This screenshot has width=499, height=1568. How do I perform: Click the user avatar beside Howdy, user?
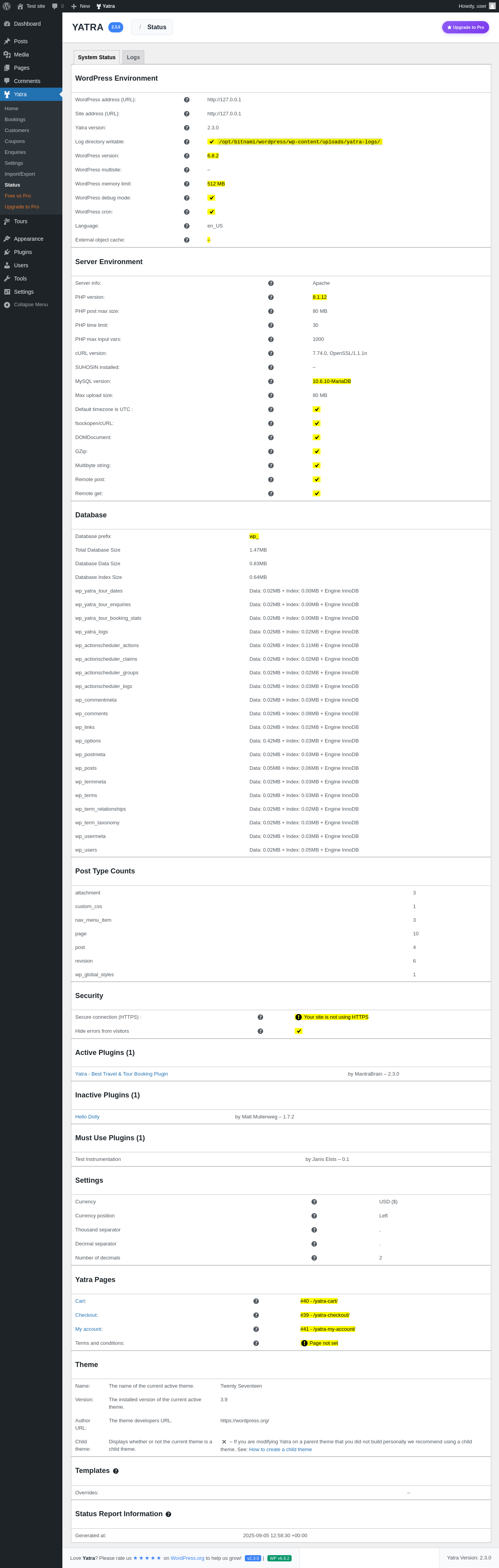[x=492, y=6]
